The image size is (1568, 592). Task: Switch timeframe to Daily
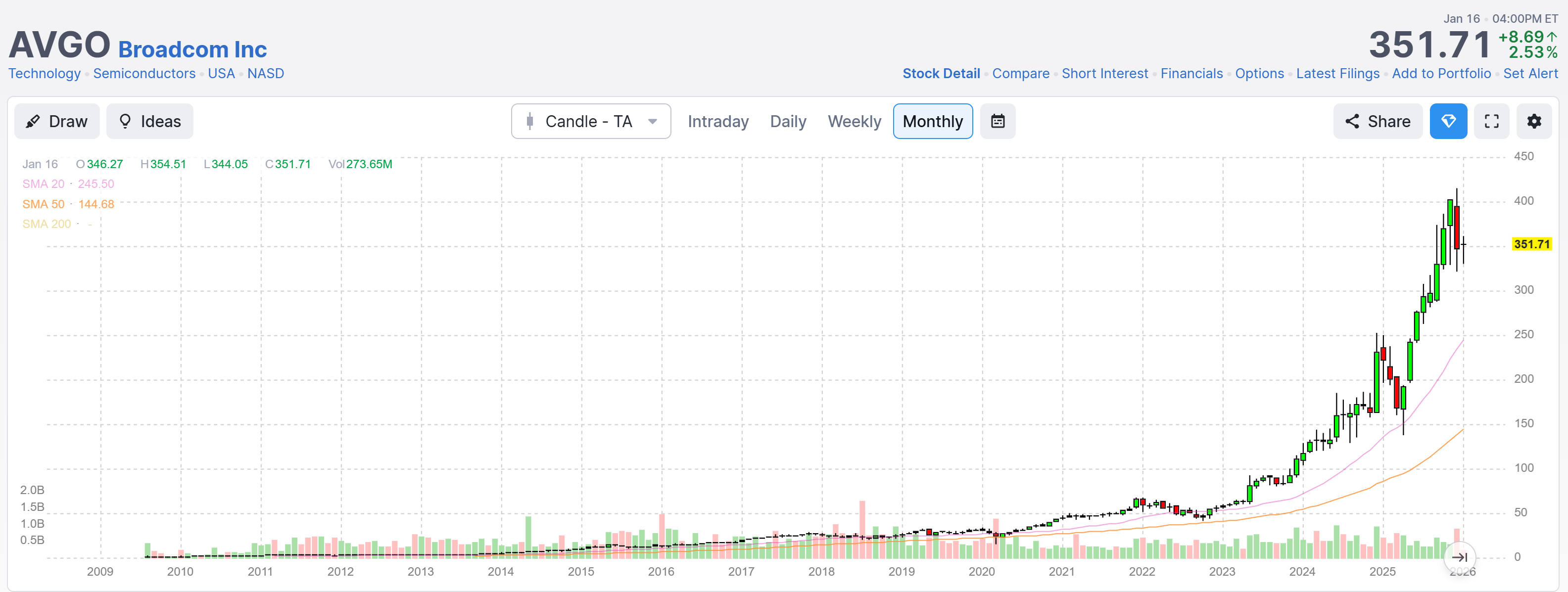point(788,121)
